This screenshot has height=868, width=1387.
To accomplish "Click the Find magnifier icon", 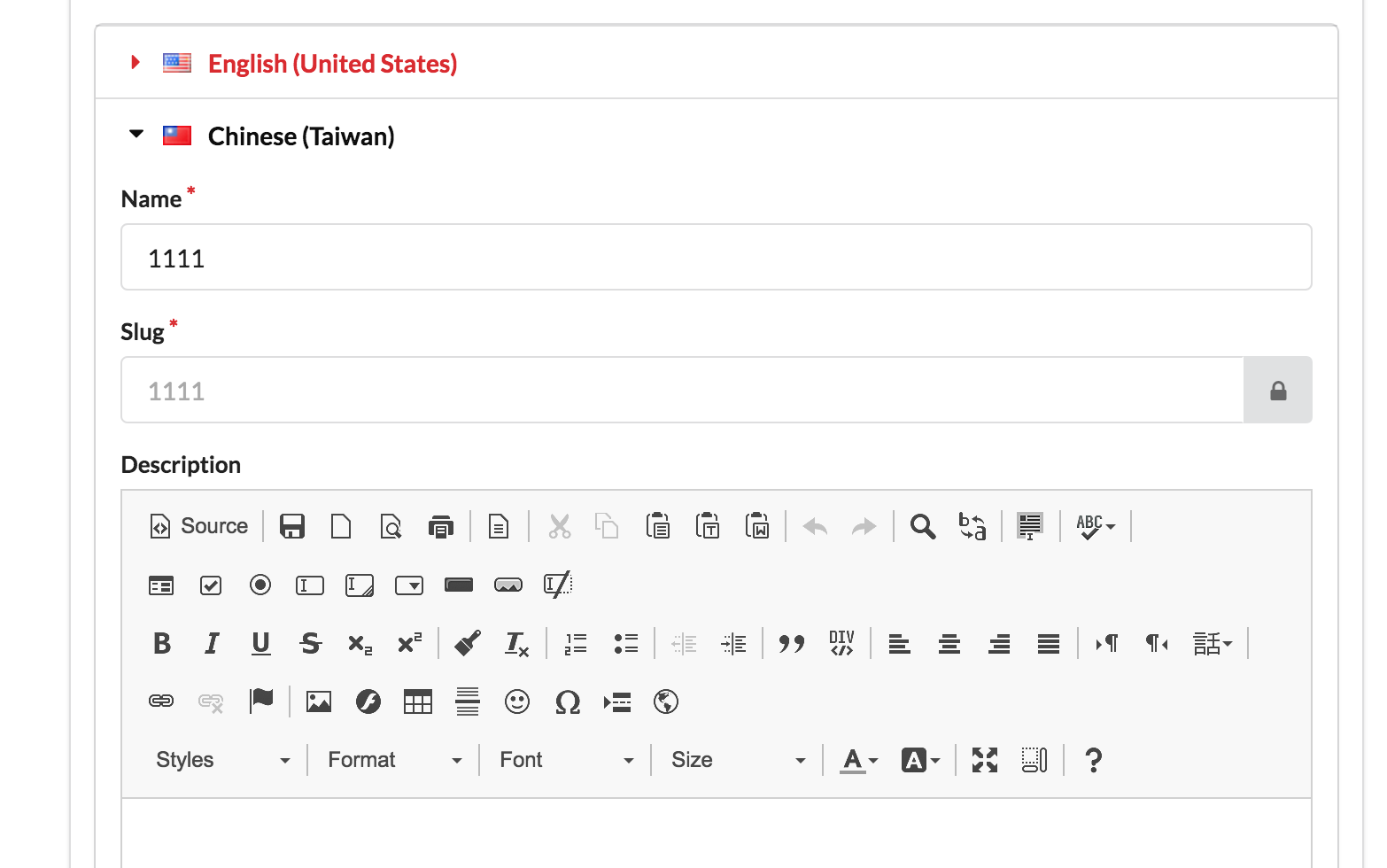I will [923, 526].
